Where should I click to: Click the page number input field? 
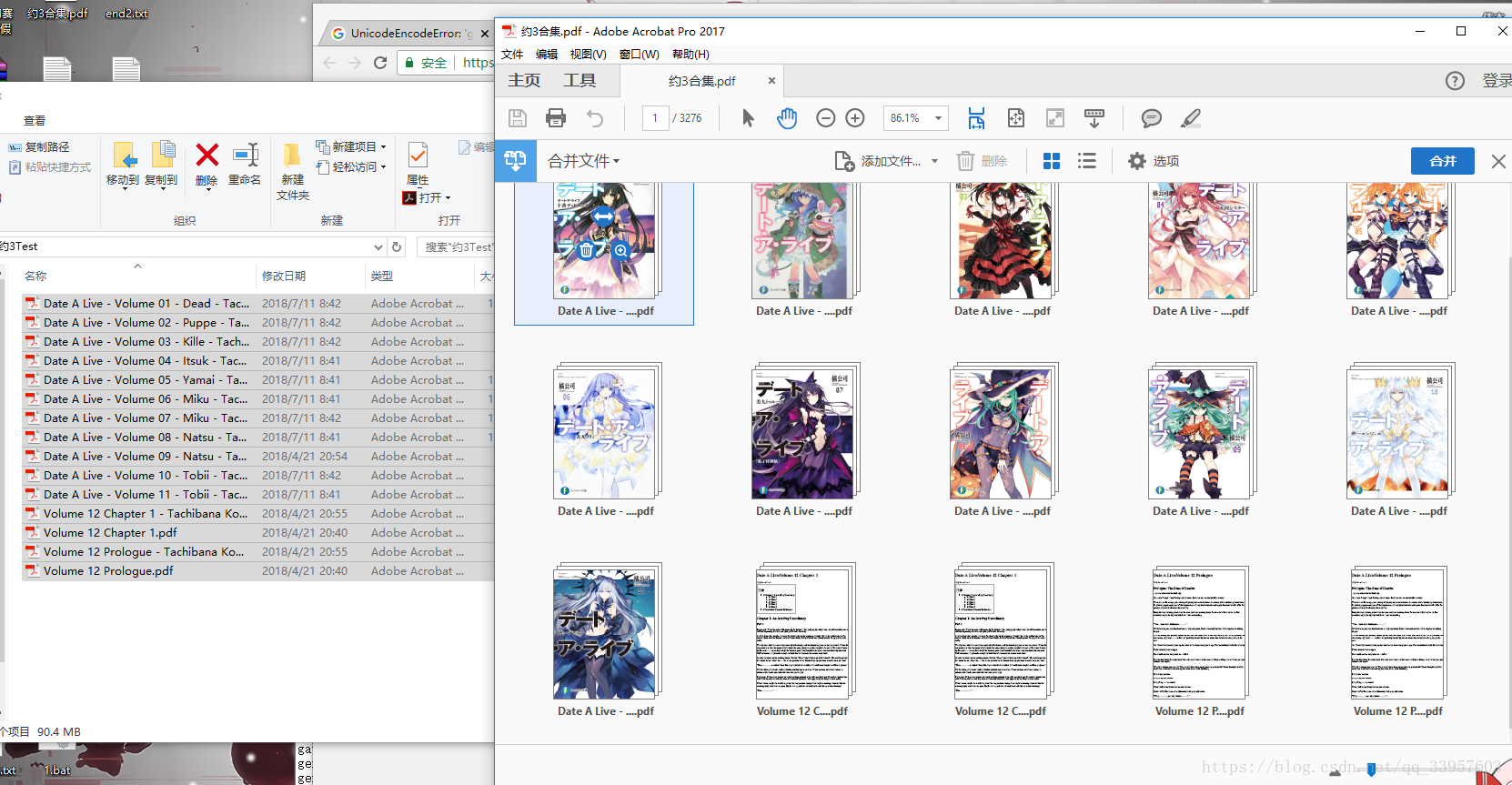click(655, 118)
